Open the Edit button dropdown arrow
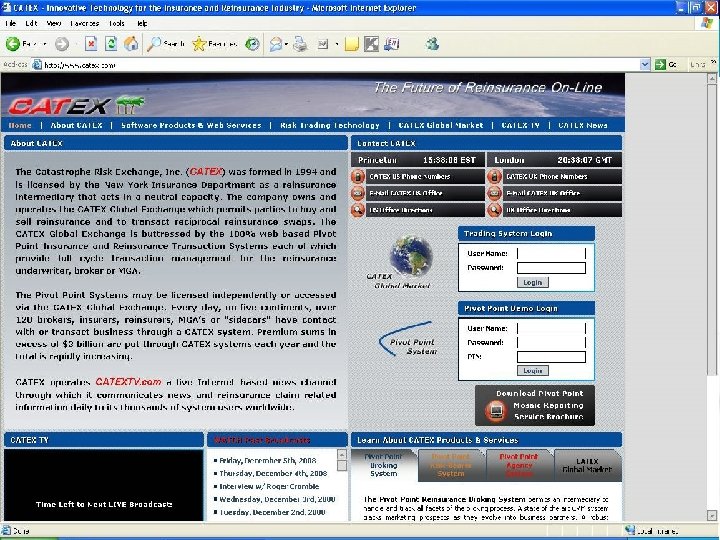Viewport: 720px width, 540px height. click(337, 44)
